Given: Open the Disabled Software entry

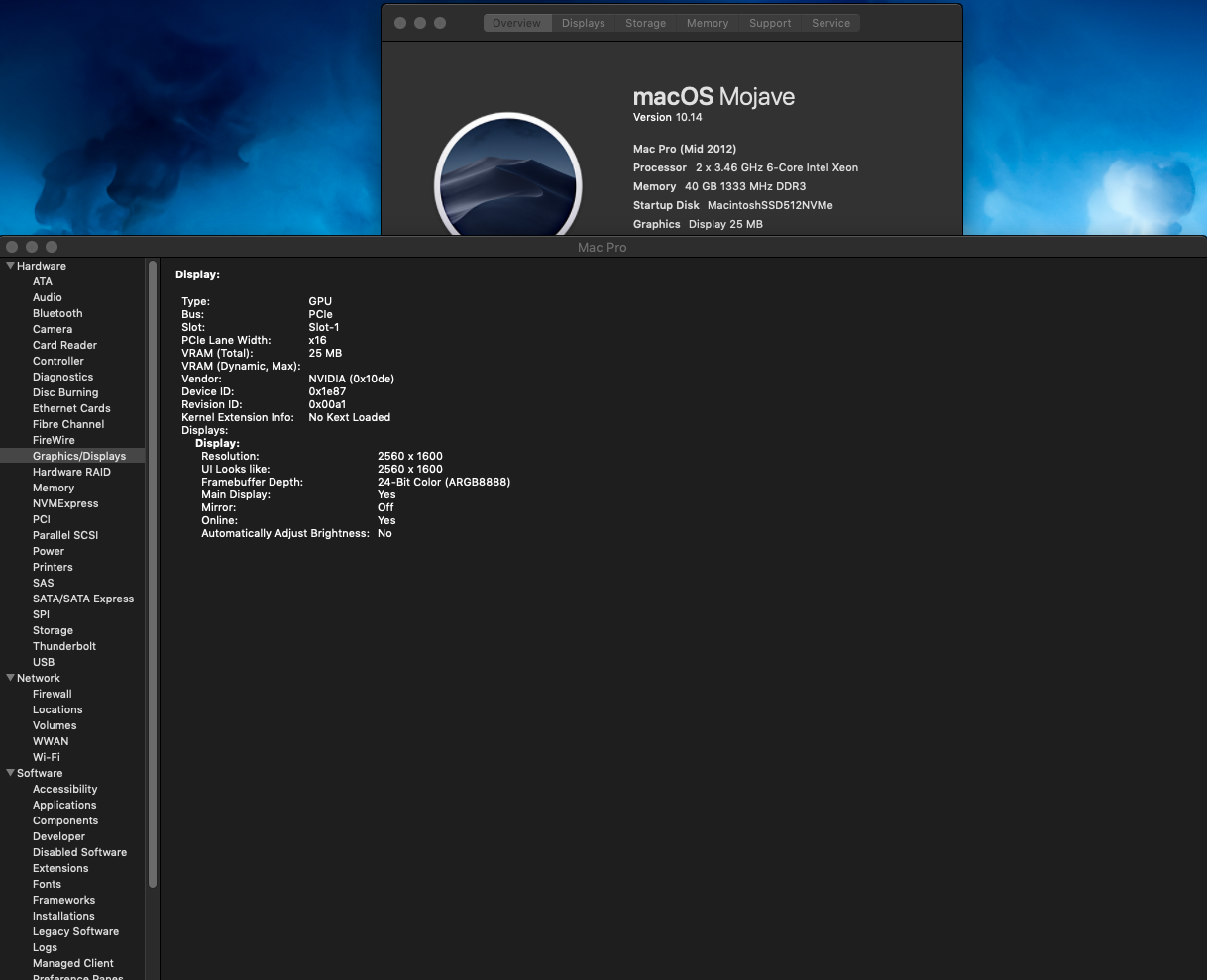Looking at the screenshot, I should [x=80, y=852].
